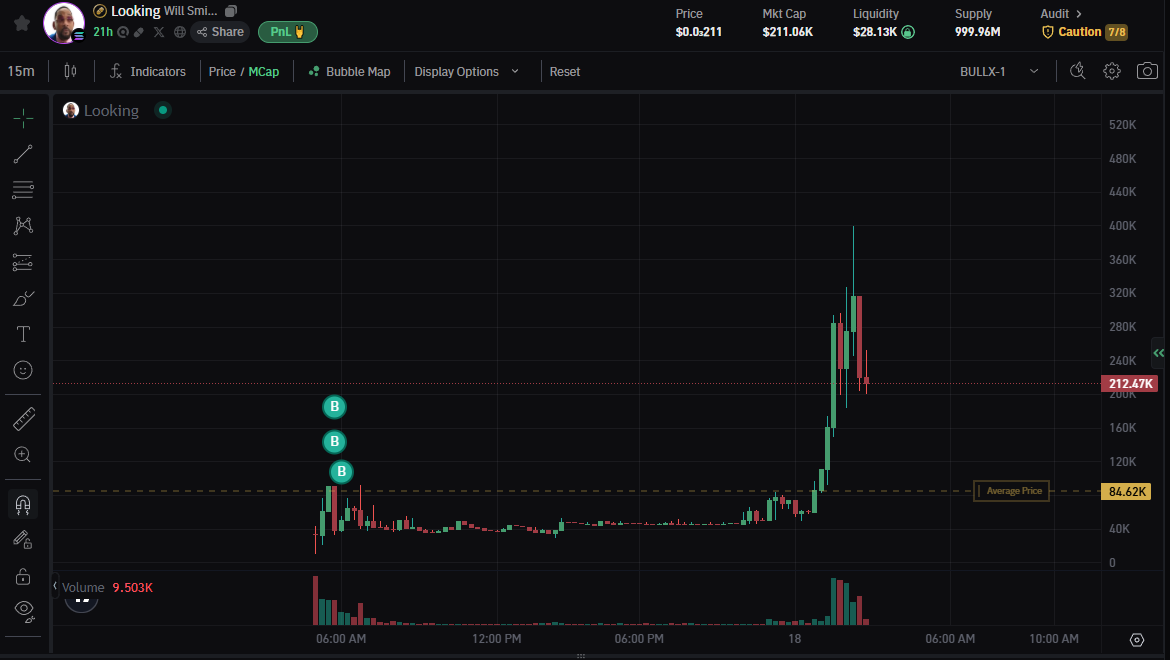Viewport: 1170px width, 660px height.
Task: Select the forecasting and measurement tool
Action: tap(23, 262)
